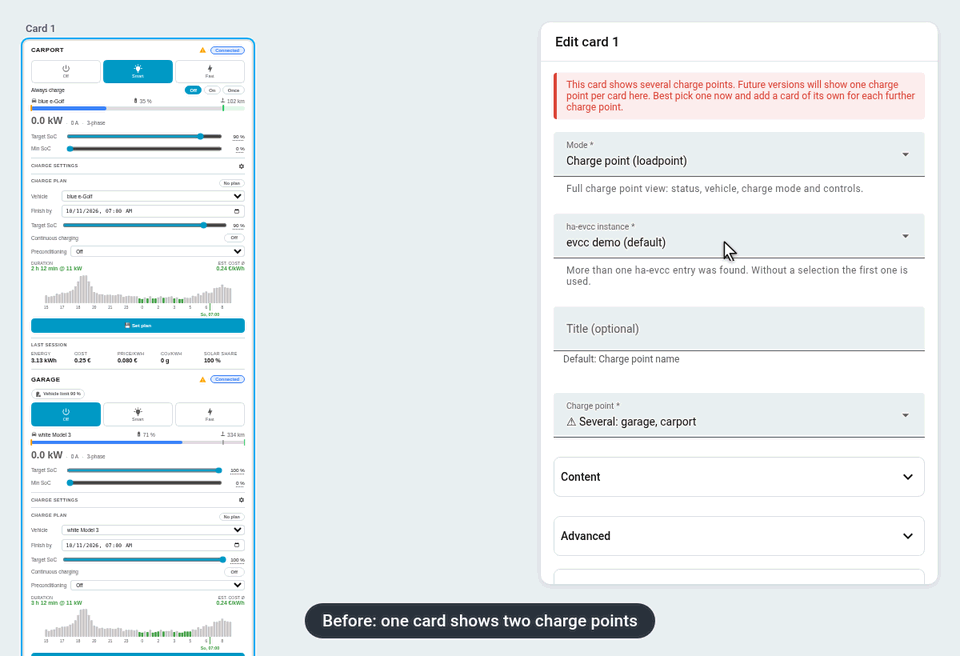960x656 pixels.
Task: Open Carport charge settings gear
Action: [241, 166]
